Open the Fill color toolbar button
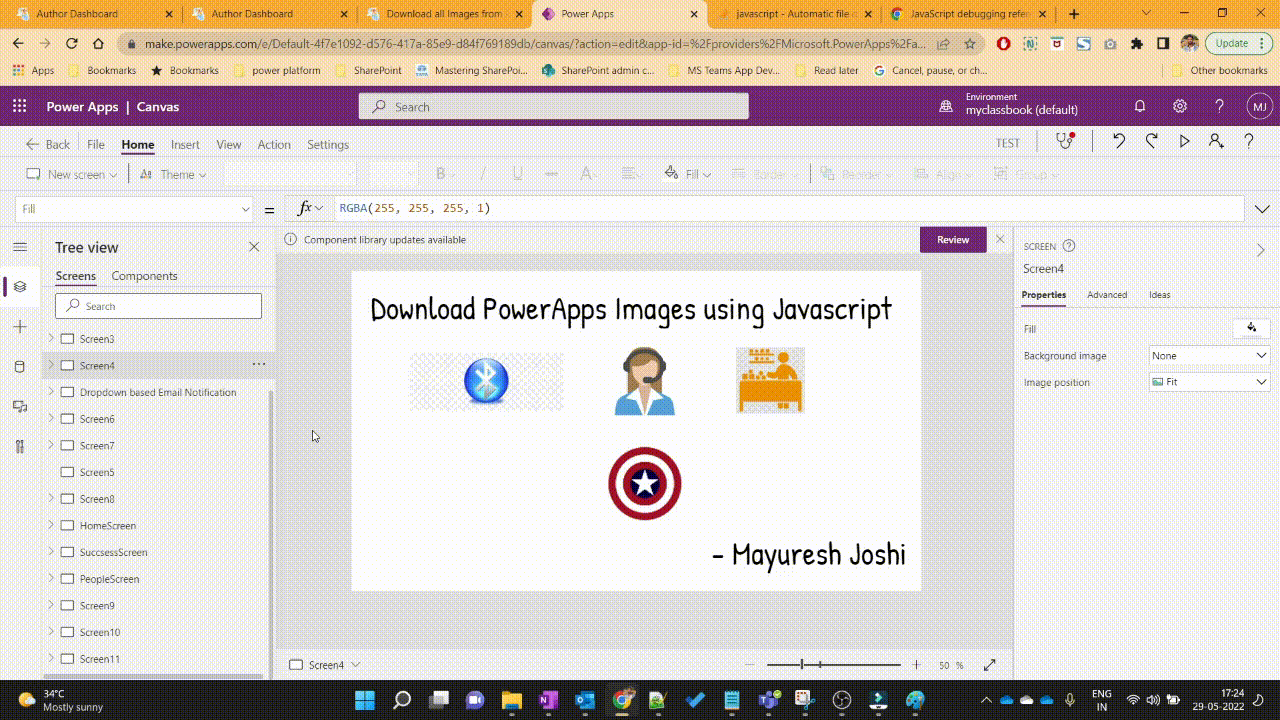Screen dimensions: 1280x720 (x=687, y=174)
